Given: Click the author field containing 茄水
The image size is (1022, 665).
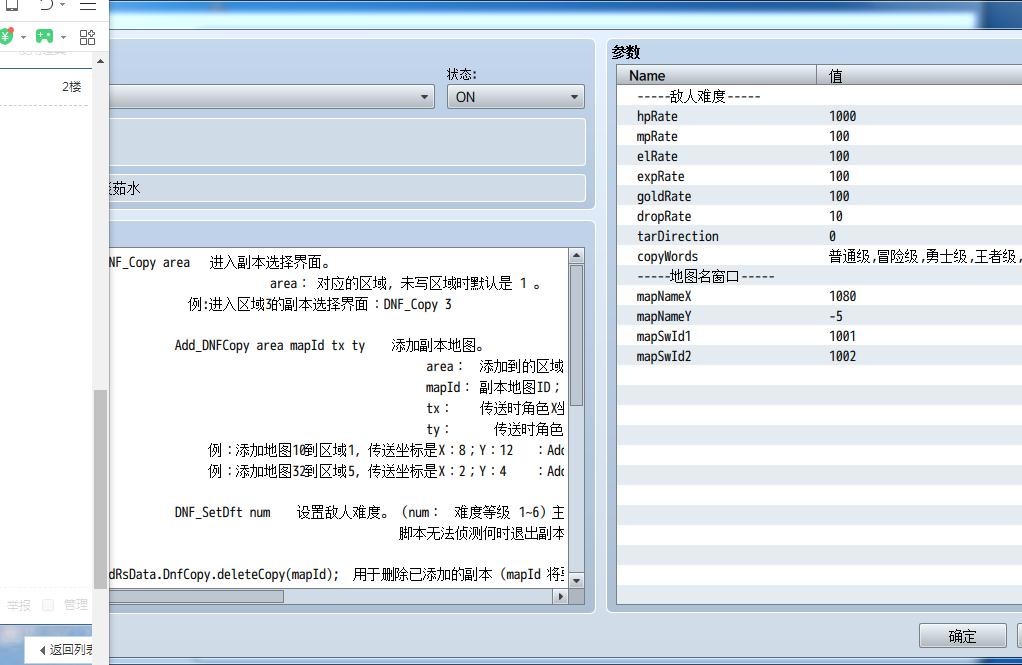Looking at the screenshot, I should 347,188.
